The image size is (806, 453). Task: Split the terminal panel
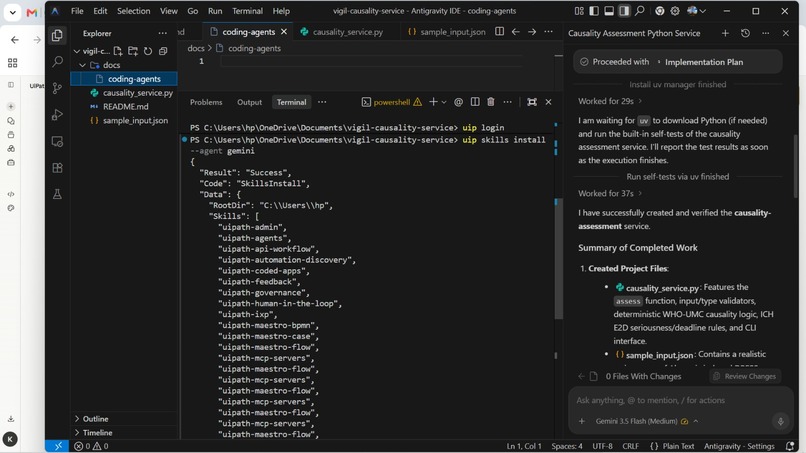475,102
